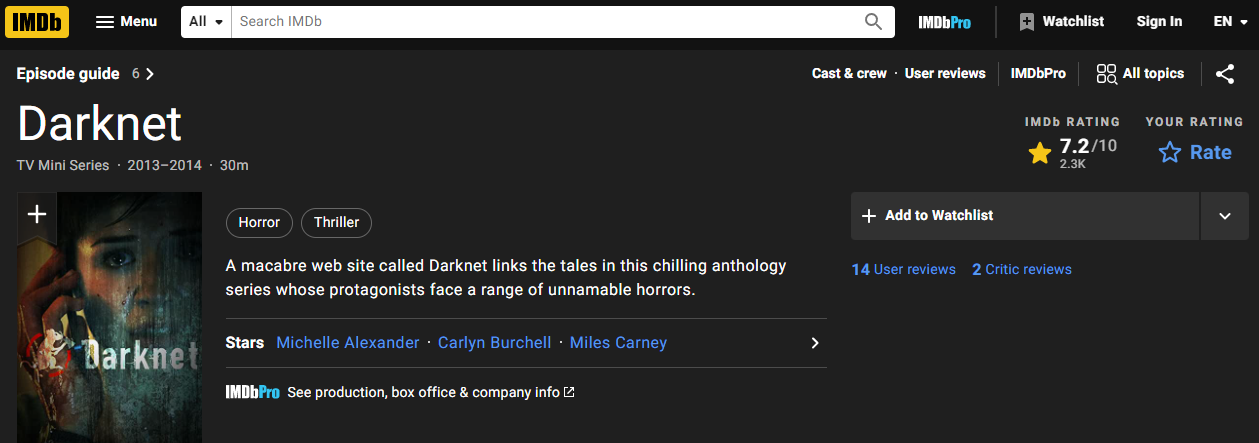The height and width of the screenshot is (443, 1259).
Task: Click the blue Rate star
Action: [x=1169, y=152]
